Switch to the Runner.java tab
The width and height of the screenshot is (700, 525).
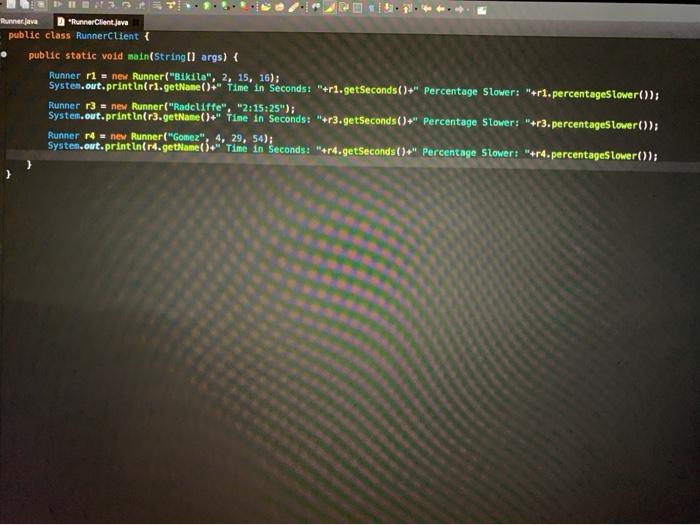(x=19, y=21)
